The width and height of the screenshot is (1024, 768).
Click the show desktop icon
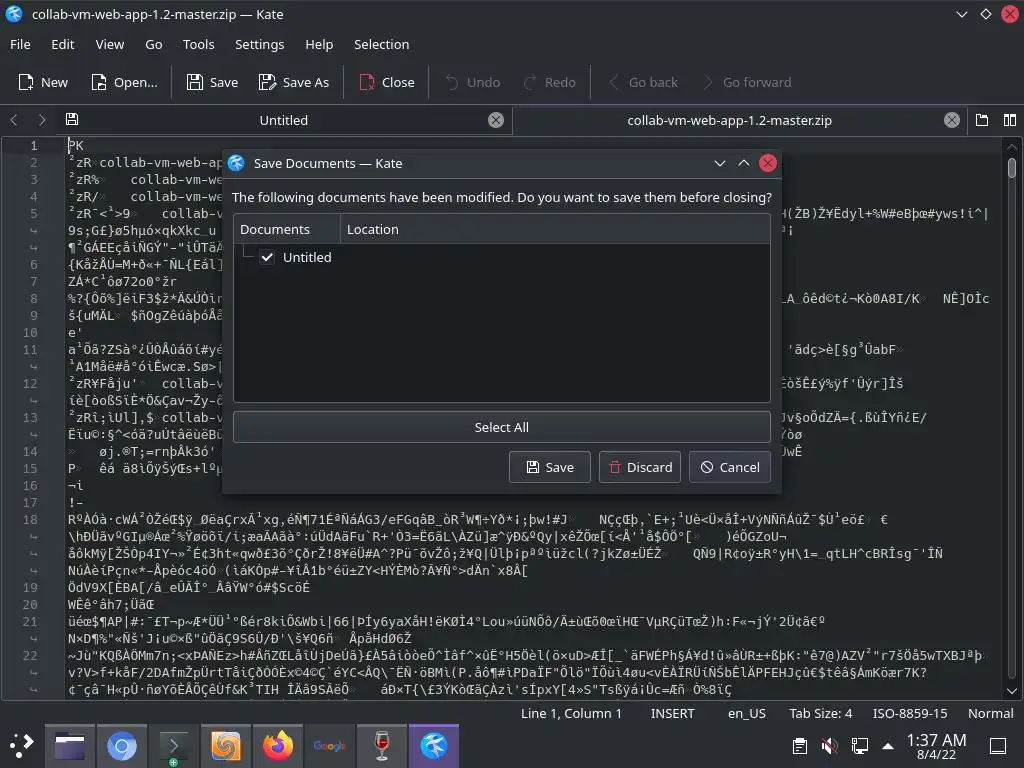pos(998,746)
